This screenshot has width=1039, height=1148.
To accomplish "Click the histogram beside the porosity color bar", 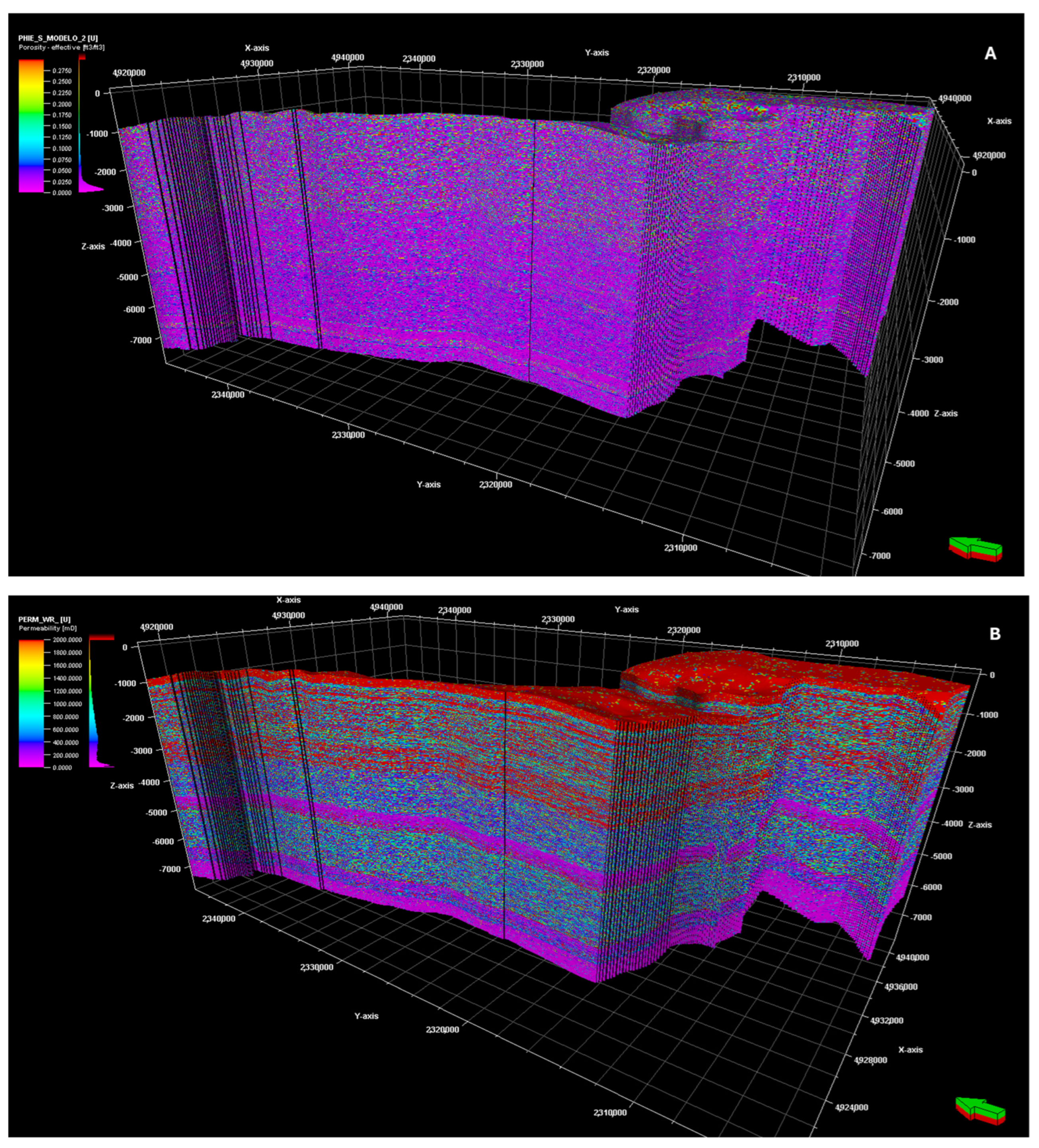I will (x=91, y=124).
